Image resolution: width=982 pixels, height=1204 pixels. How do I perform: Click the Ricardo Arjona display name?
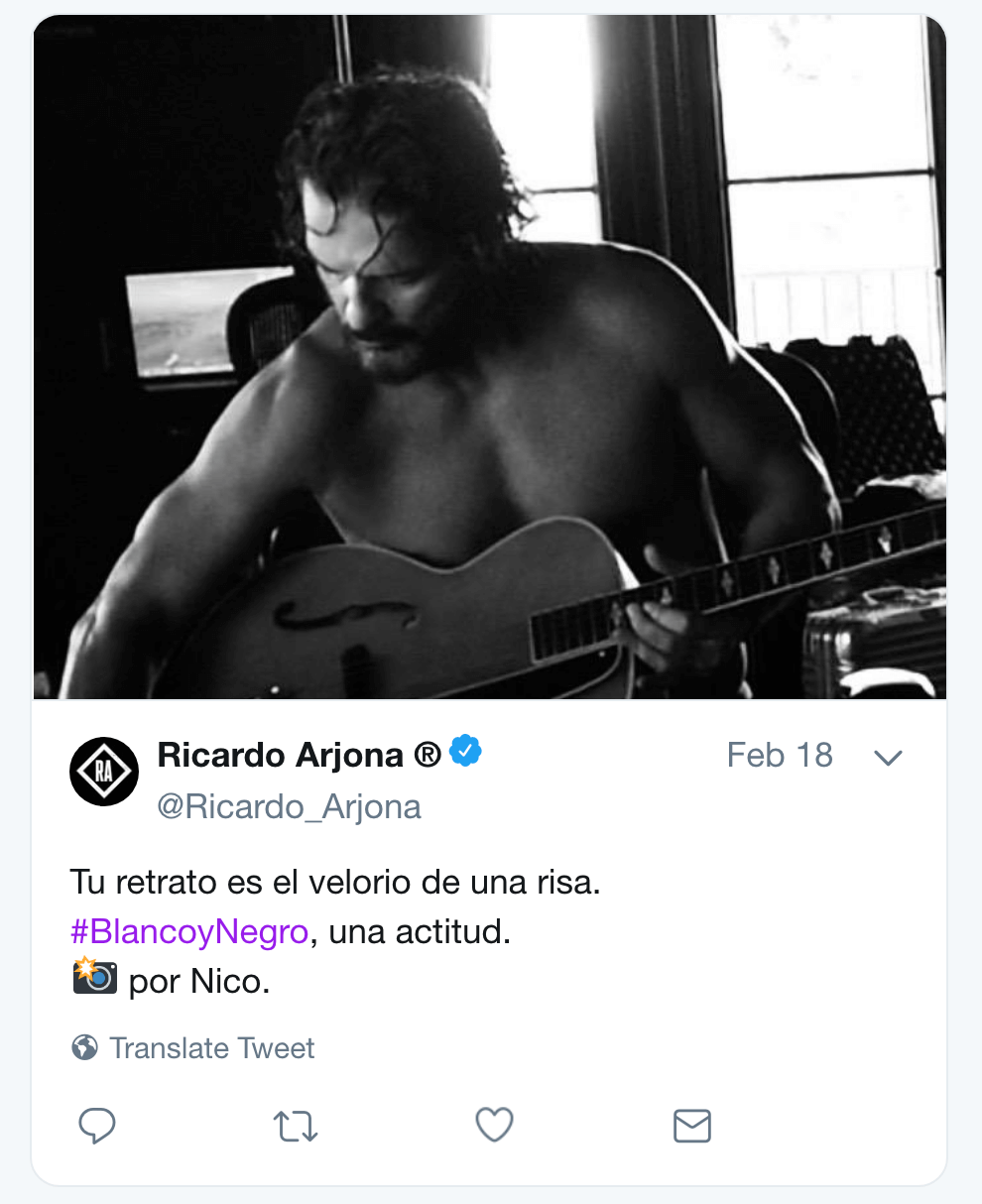click(280, 756)
